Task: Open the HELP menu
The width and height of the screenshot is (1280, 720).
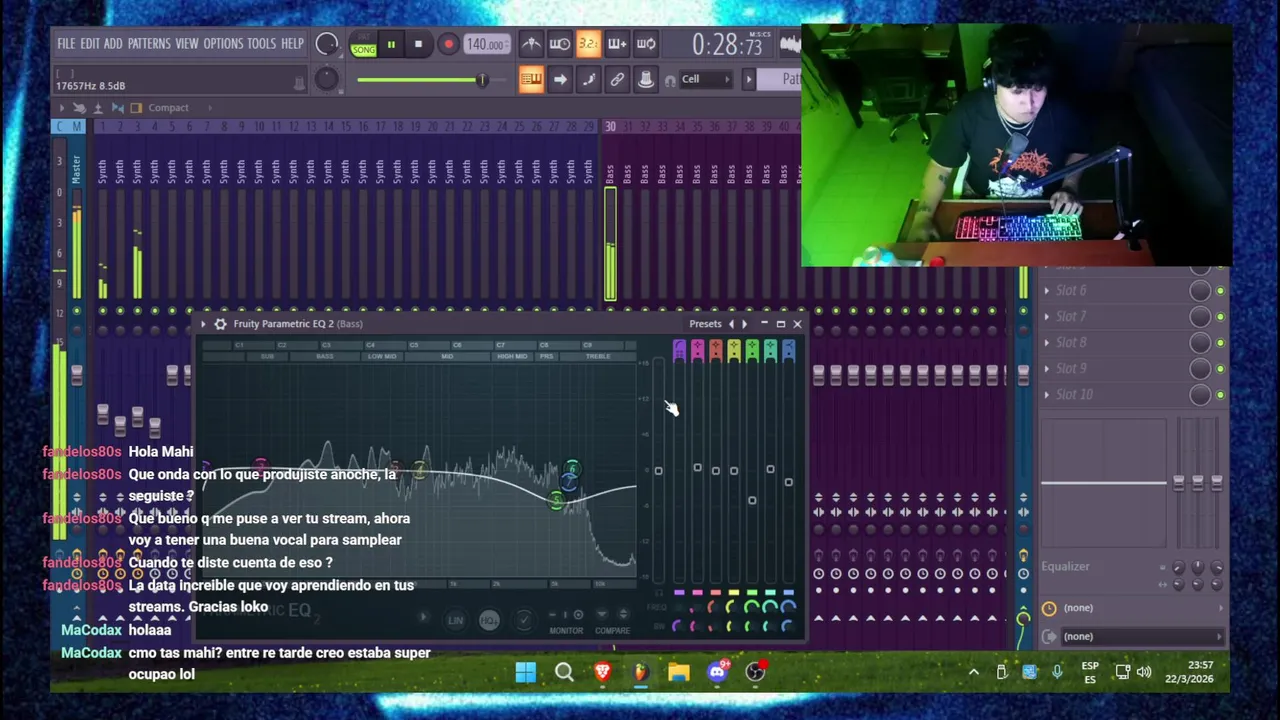Action: (x=292, y=44)
